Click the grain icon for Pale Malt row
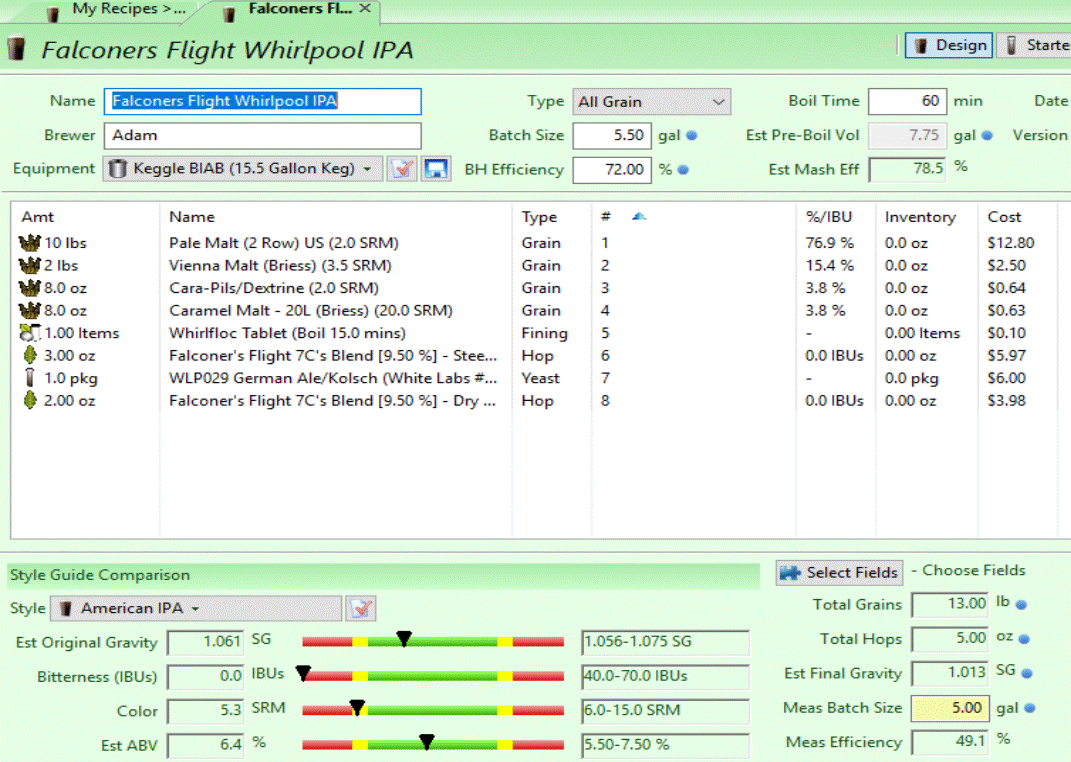 29,242
